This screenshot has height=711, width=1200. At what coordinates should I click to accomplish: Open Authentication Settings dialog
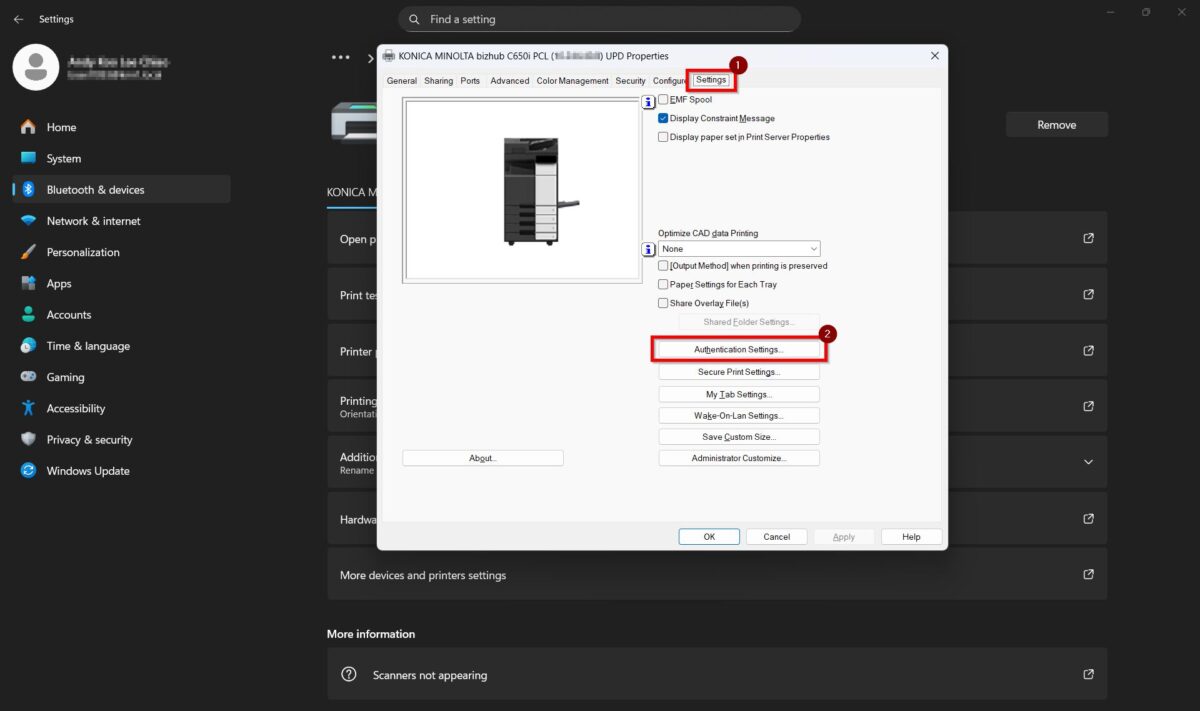(x=739, y=350)
